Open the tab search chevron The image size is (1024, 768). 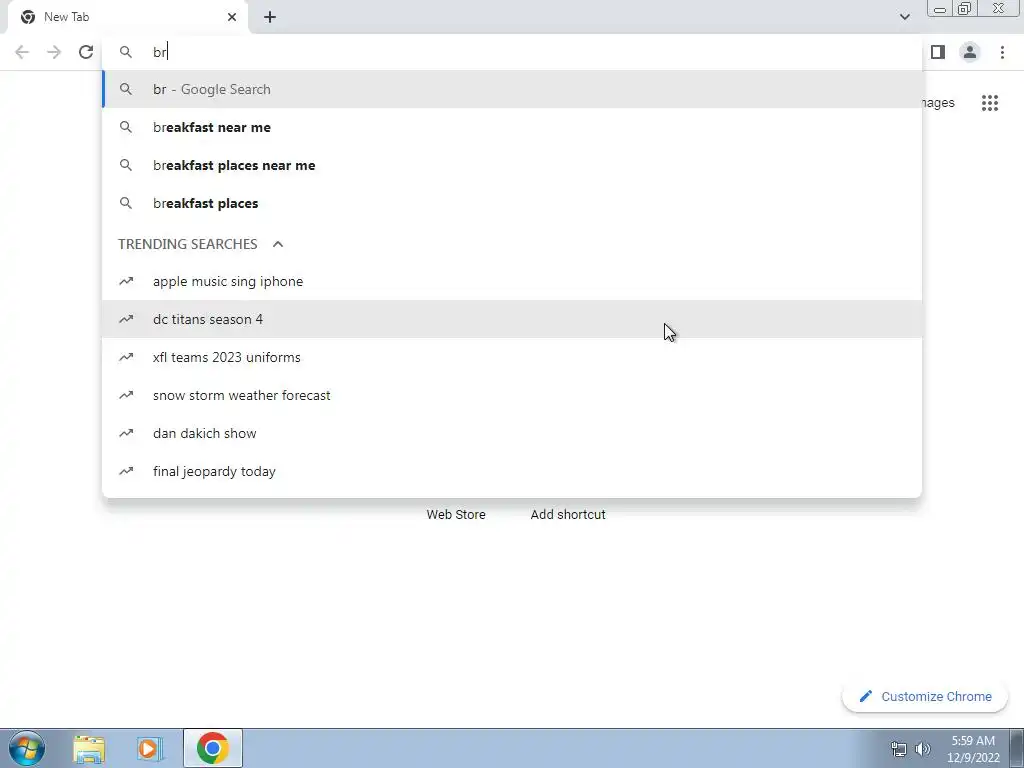coord(904,17)
